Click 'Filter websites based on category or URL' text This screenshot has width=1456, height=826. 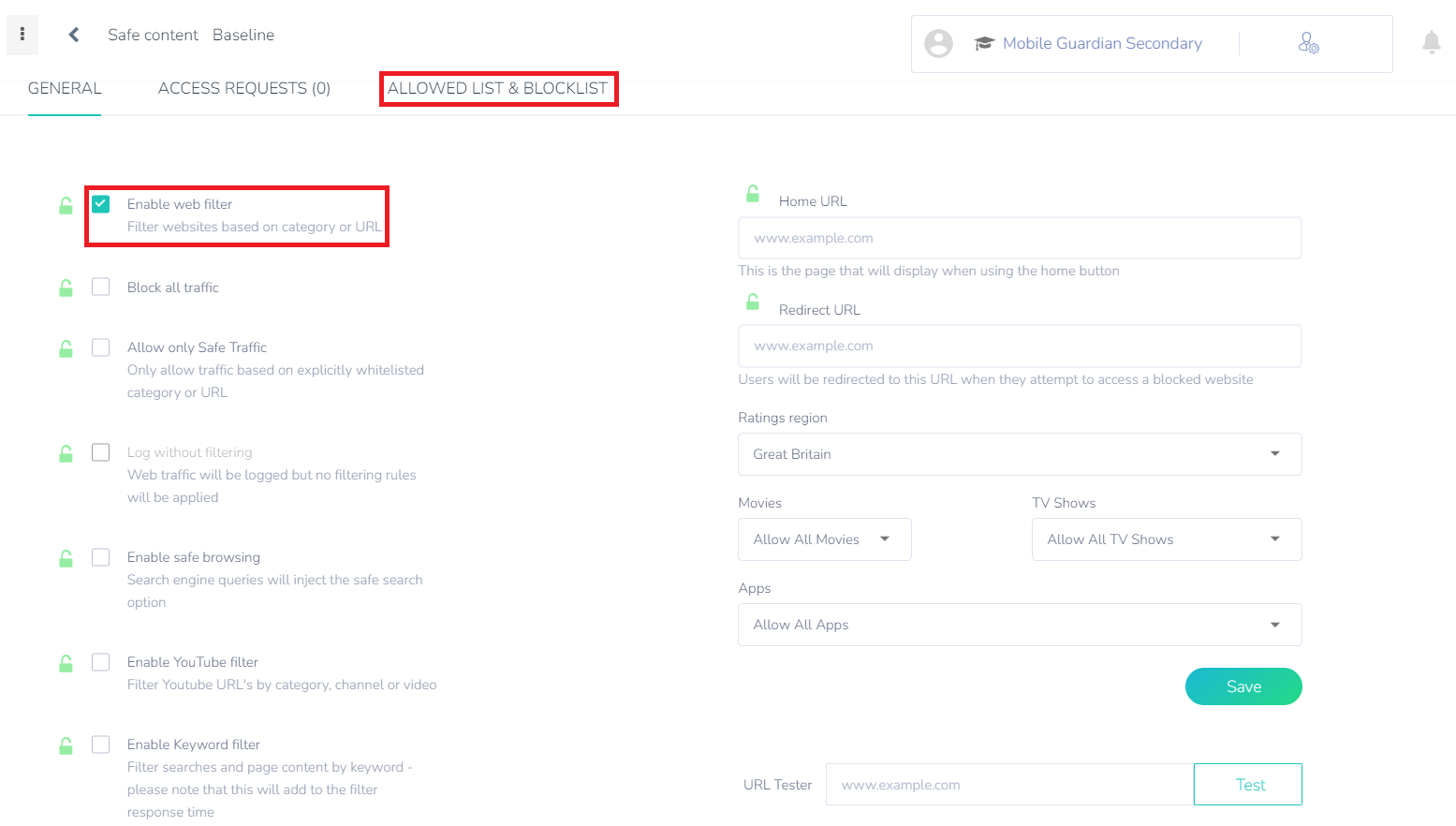point(255,227)
